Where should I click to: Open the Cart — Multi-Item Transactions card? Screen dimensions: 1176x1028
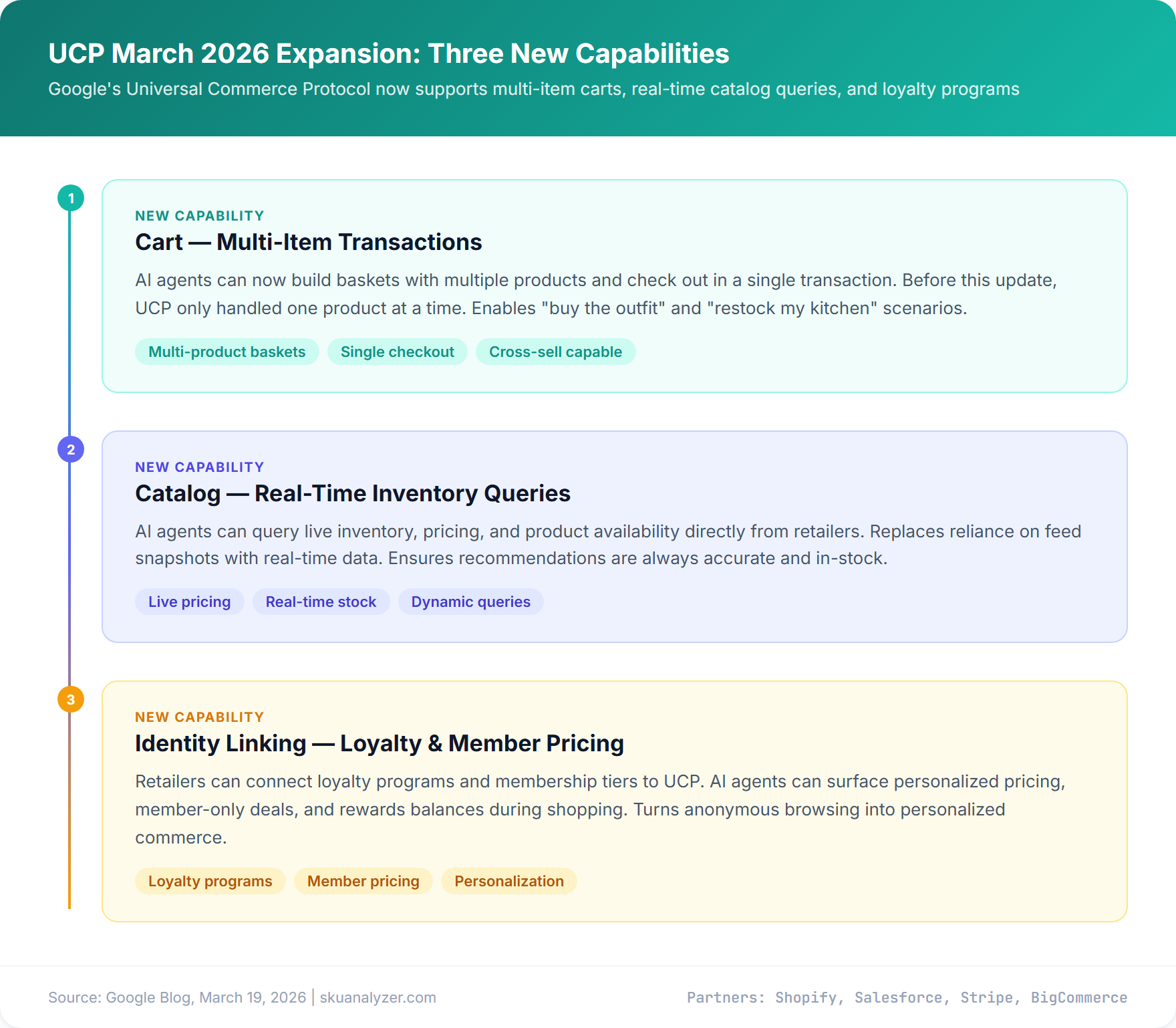308,242
